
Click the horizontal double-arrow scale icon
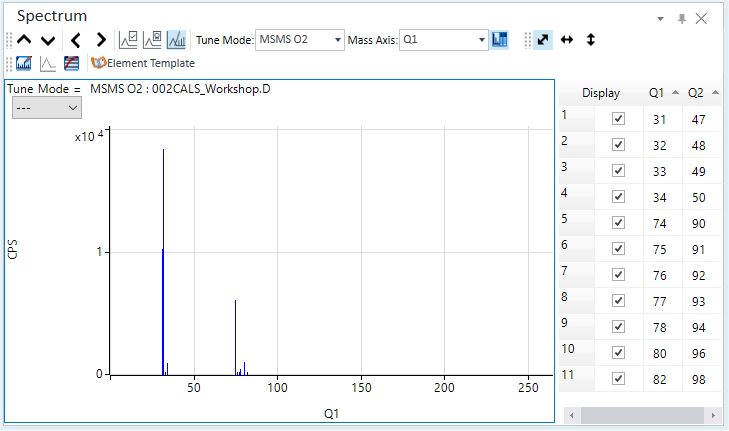tap(567, 40)
